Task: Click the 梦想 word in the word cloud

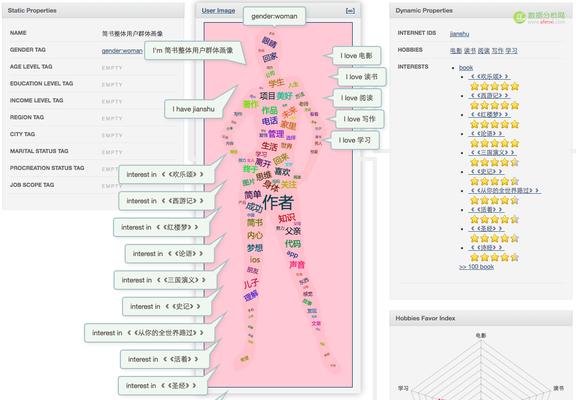Action: point(255,248)
